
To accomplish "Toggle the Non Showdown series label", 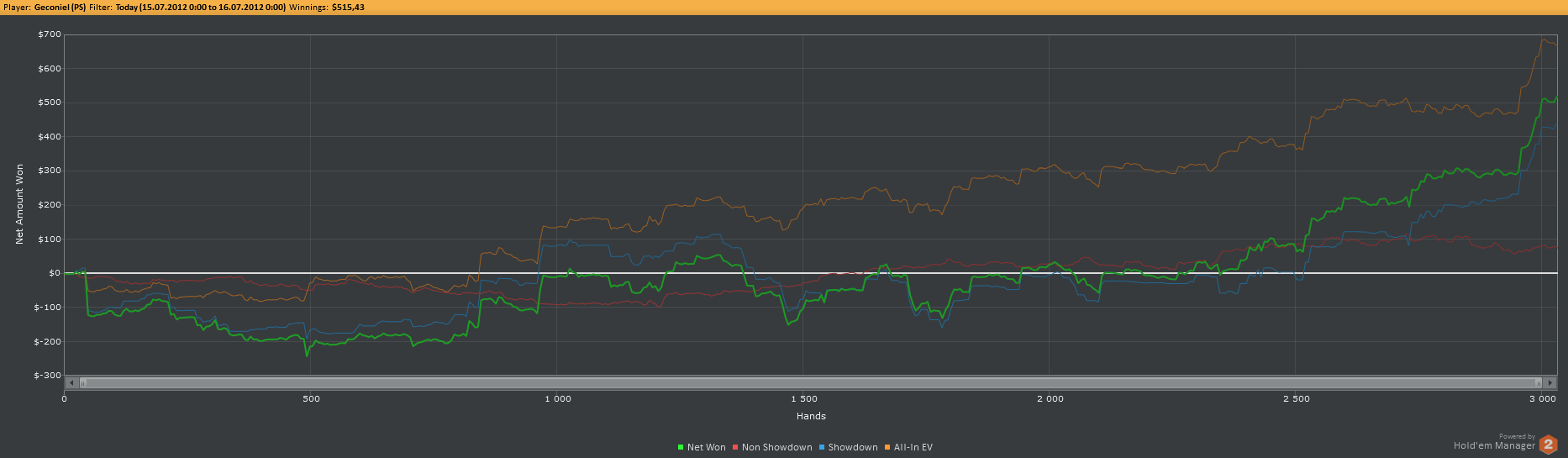I will point(776,448).
